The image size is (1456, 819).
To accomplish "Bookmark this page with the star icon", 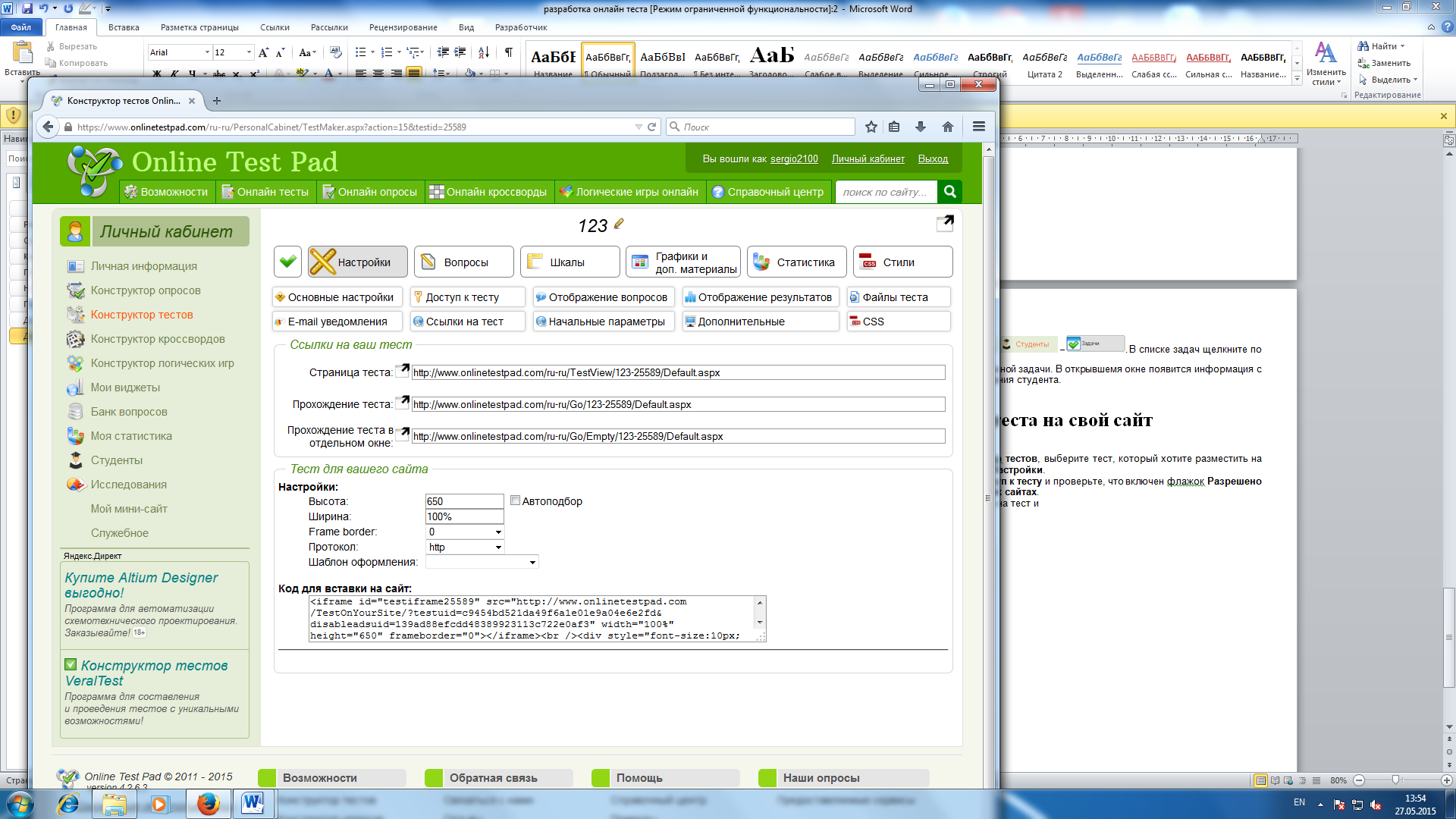I will coord(871,127).
